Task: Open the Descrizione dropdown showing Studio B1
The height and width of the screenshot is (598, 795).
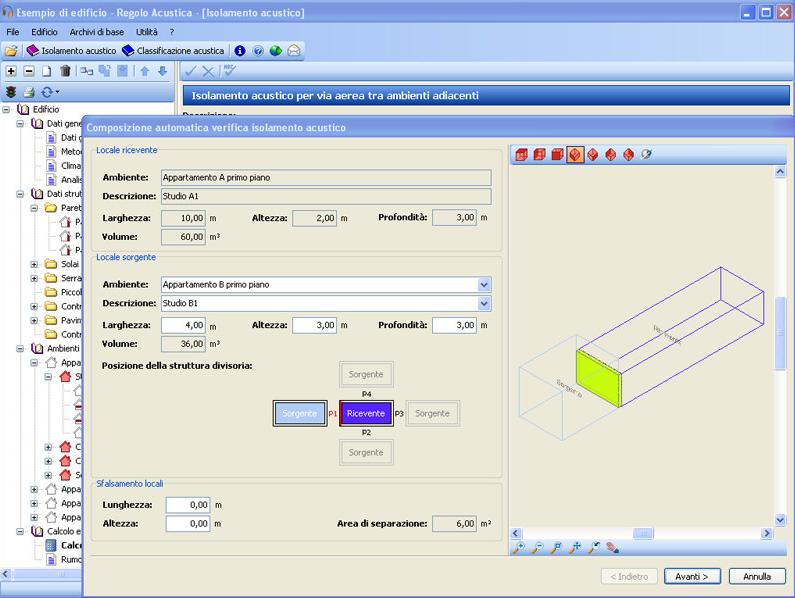Action: [484, 304]
